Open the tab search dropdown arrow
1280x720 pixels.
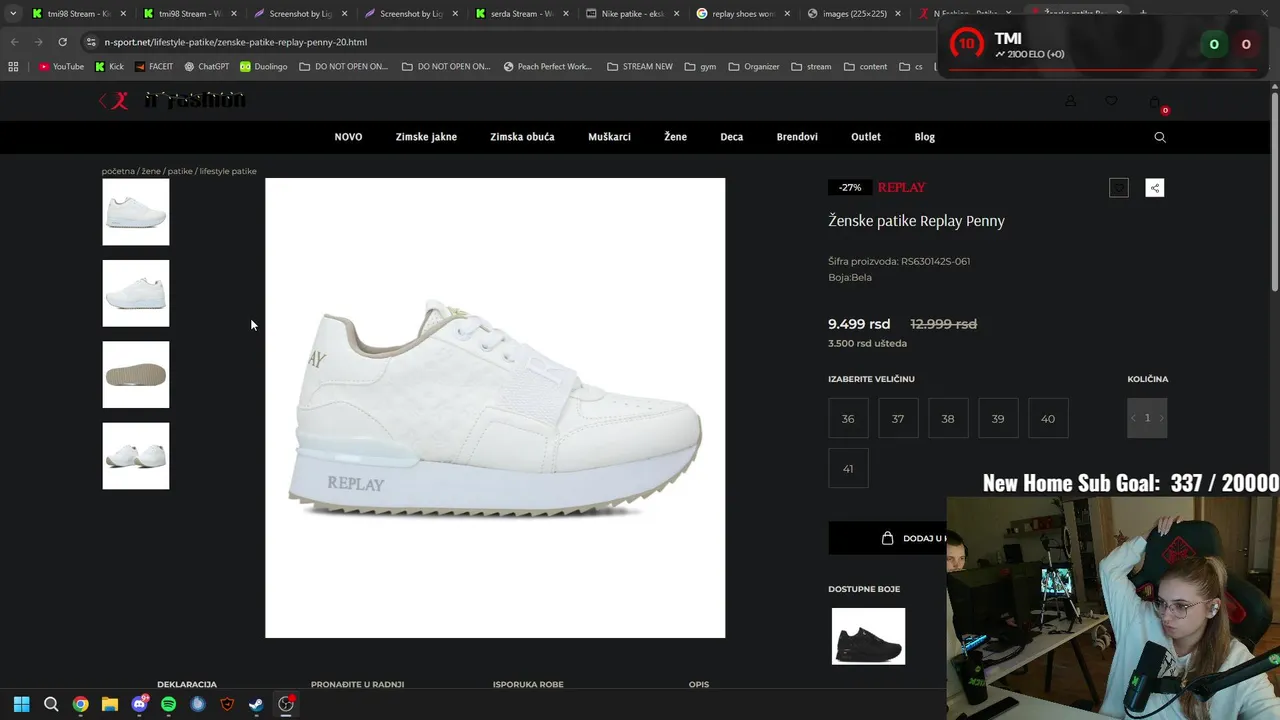point(13,13)
